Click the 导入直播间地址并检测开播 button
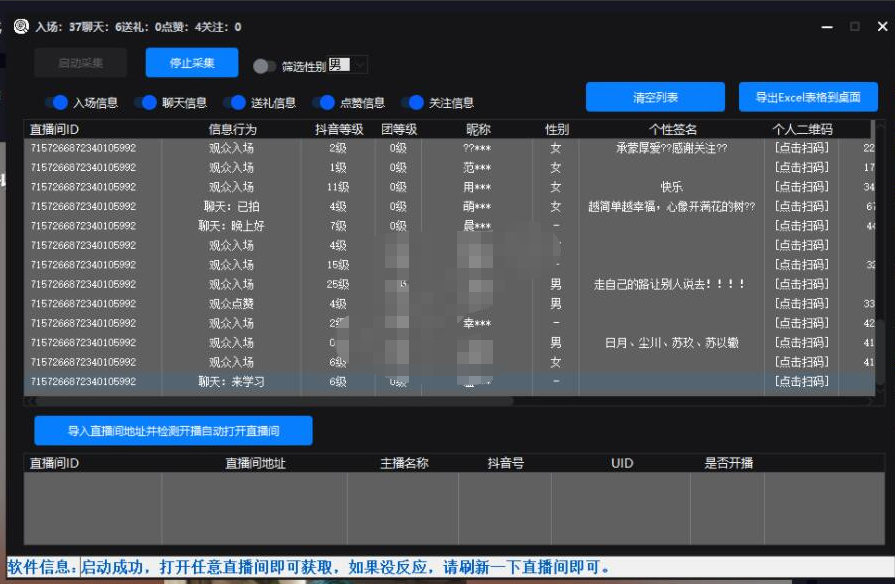The width and height of the screenshot is (895, 584). point(173,431)
